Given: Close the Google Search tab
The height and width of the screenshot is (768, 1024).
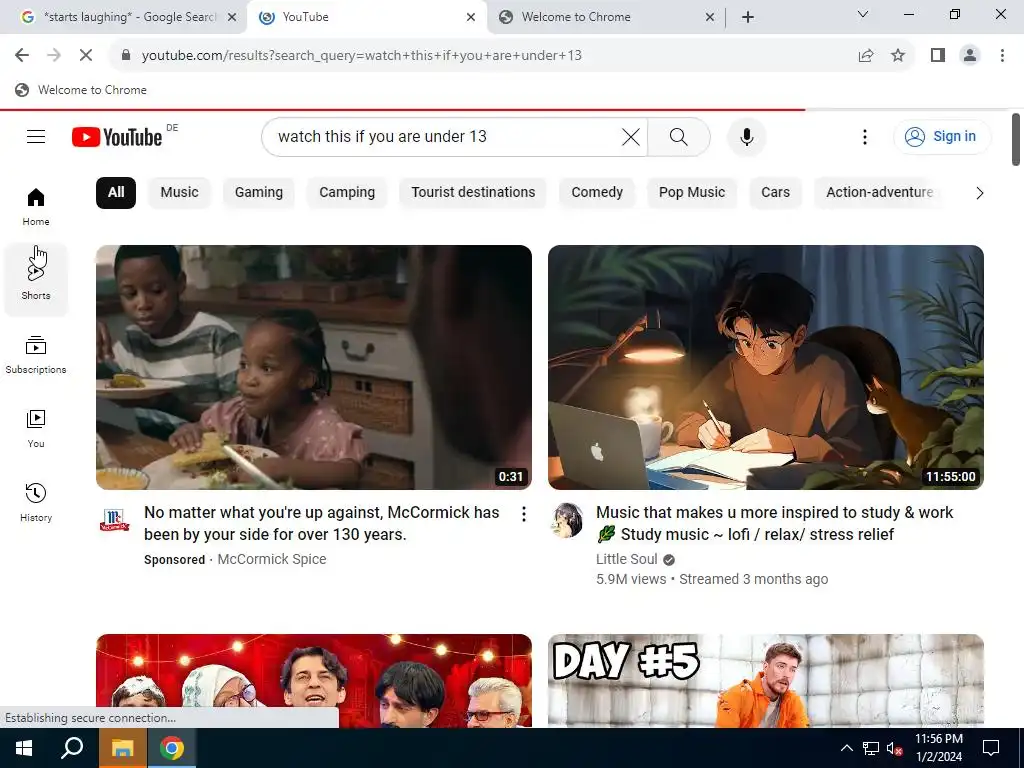Looking at the screenshot, I should click(x=231, y=17).
